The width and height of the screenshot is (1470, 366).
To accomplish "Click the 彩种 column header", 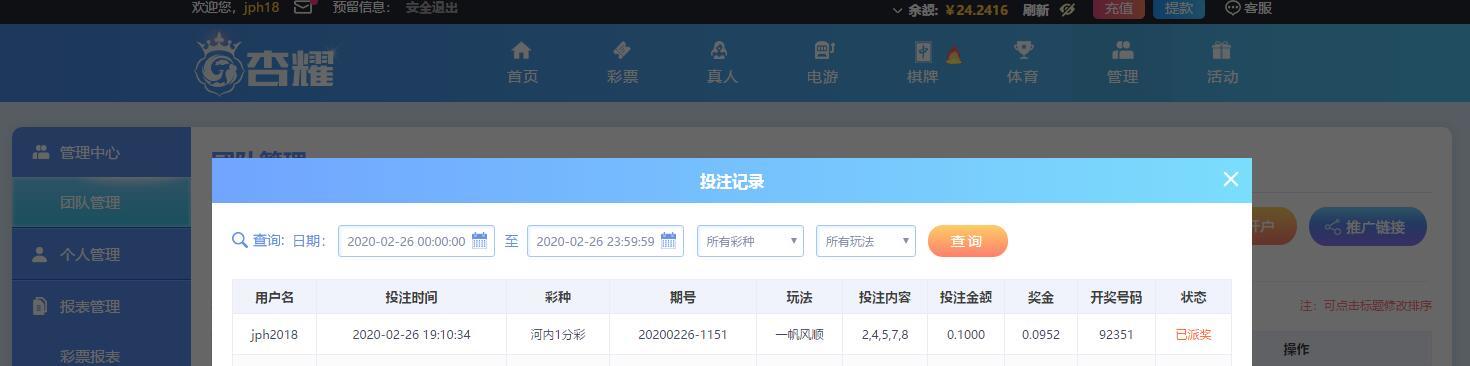I will point(558,297).
